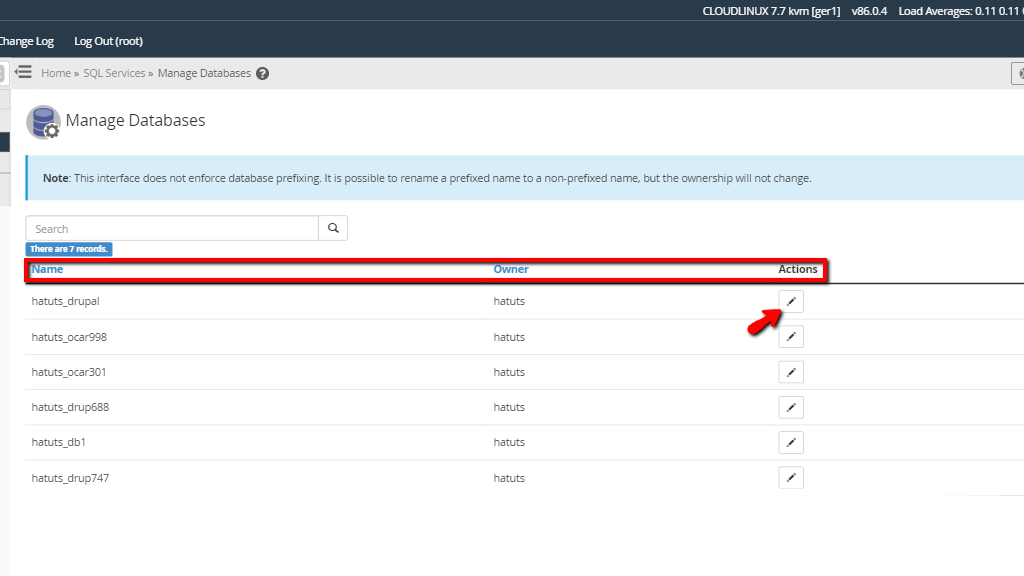Click CLOUDLINUX 7.7 kvm server label
The image size is (1024, 576).
click(x=771, y=11)
